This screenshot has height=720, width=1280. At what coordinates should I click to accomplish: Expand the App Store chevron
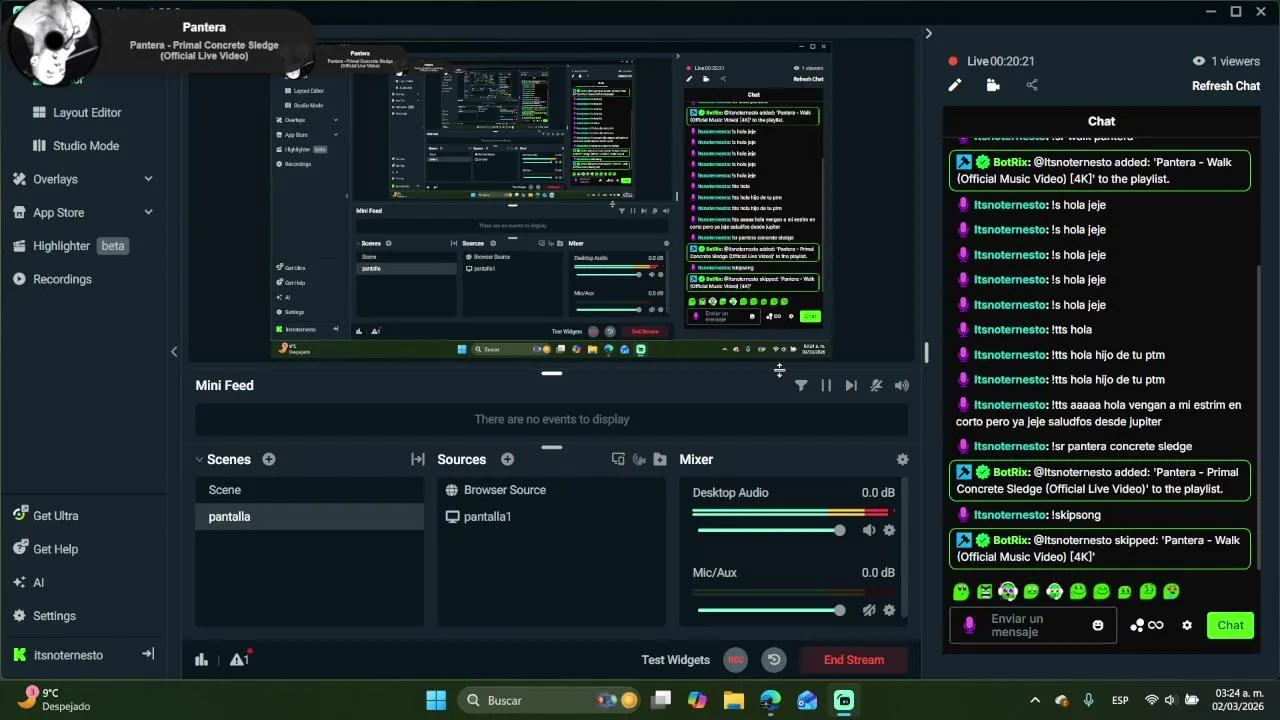pyautogui.click(x=148, y=213)
